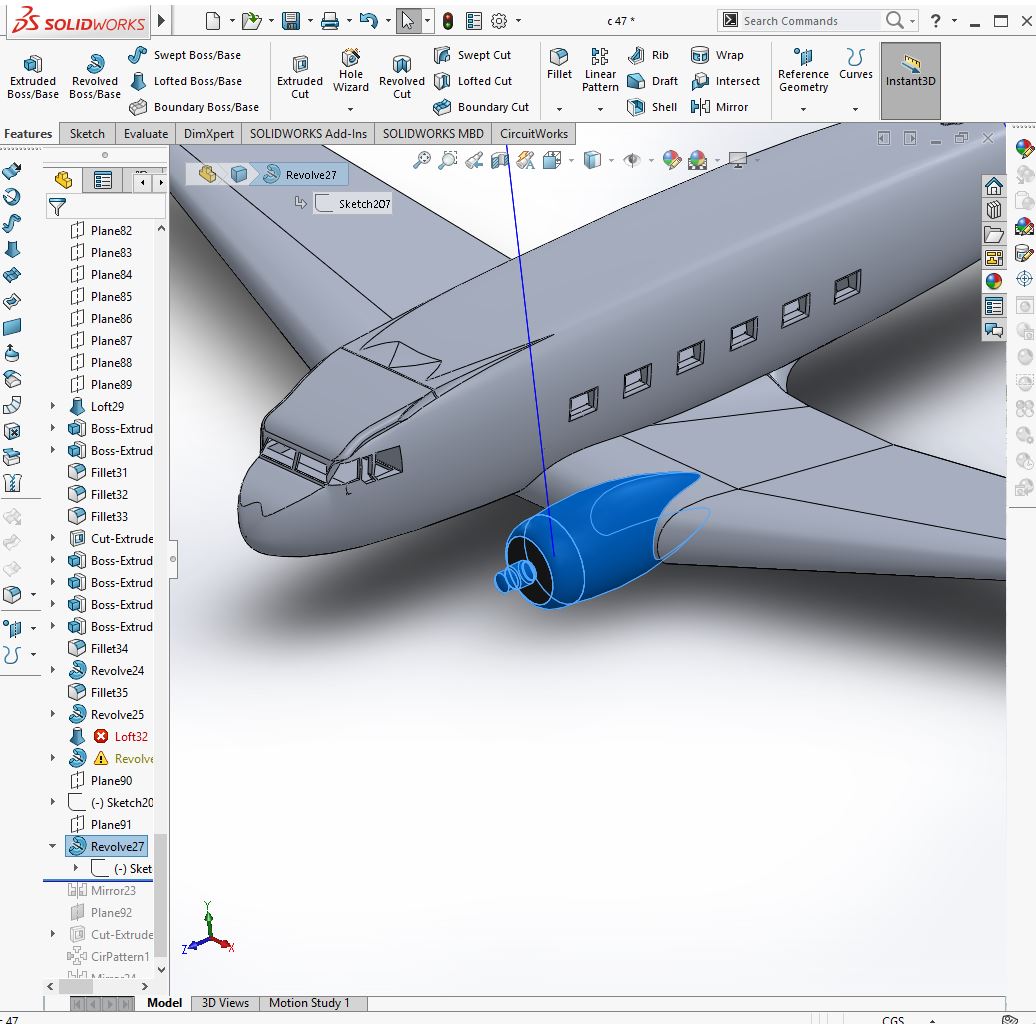1036x1024 pixels.
Task: Switch to Evaluate tab
Action: click(x=145, y=133)
